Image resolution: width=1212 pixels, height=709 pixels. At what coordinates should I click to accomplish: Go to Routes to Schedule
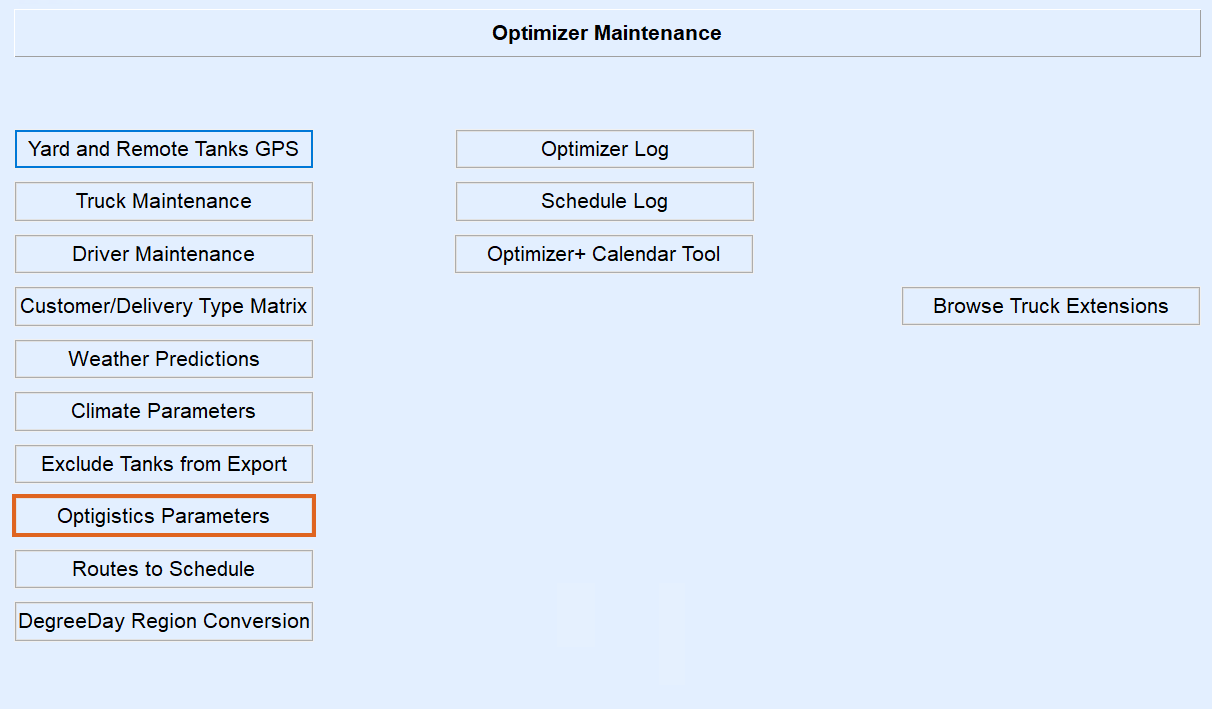pyautogui.click(x=164, y=569)
